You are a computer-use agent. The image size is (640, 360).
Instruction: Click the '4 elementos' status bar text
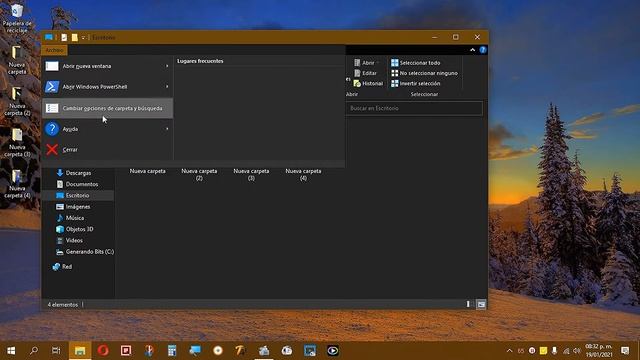[62, 304]
